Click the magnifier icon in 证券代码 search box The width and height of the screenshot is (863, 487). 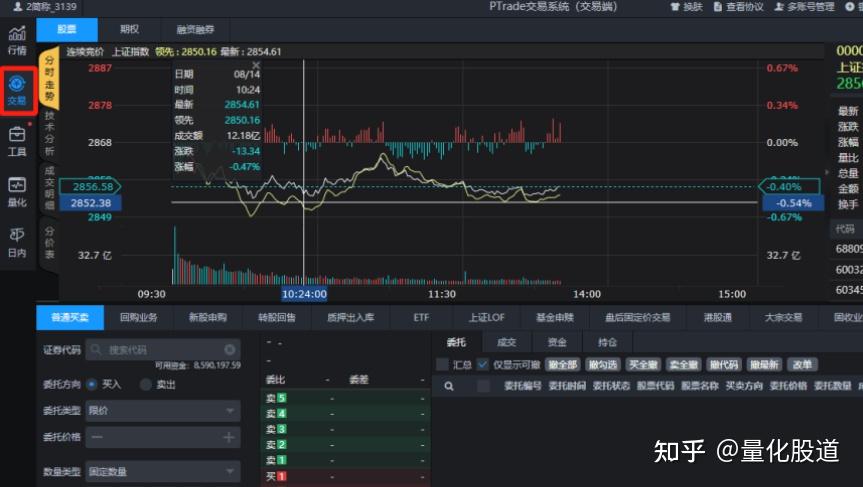tap(96, 349)
